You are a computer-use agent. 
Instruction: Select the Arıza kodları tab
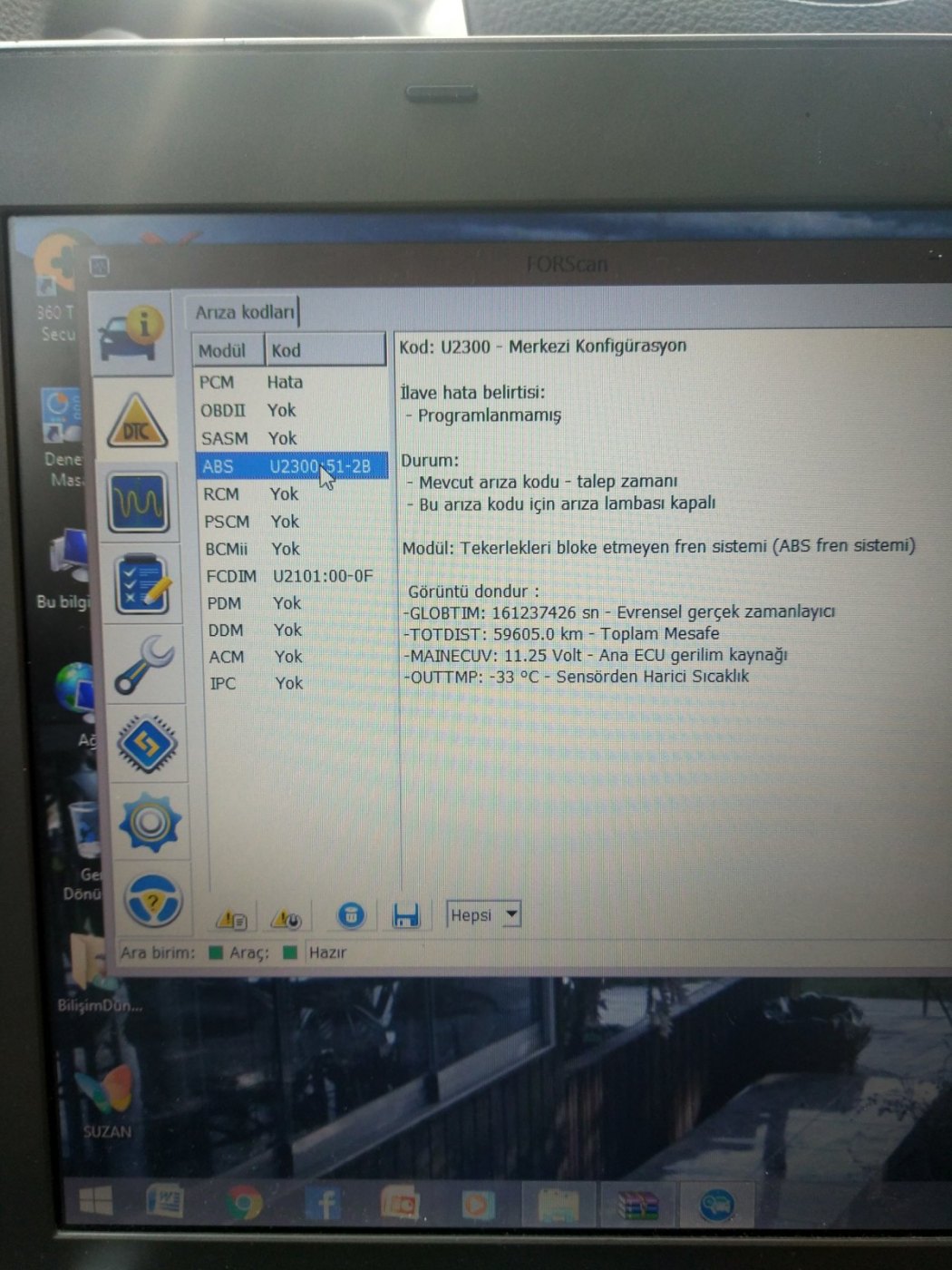pyautogui.click(x=244, y=312)
